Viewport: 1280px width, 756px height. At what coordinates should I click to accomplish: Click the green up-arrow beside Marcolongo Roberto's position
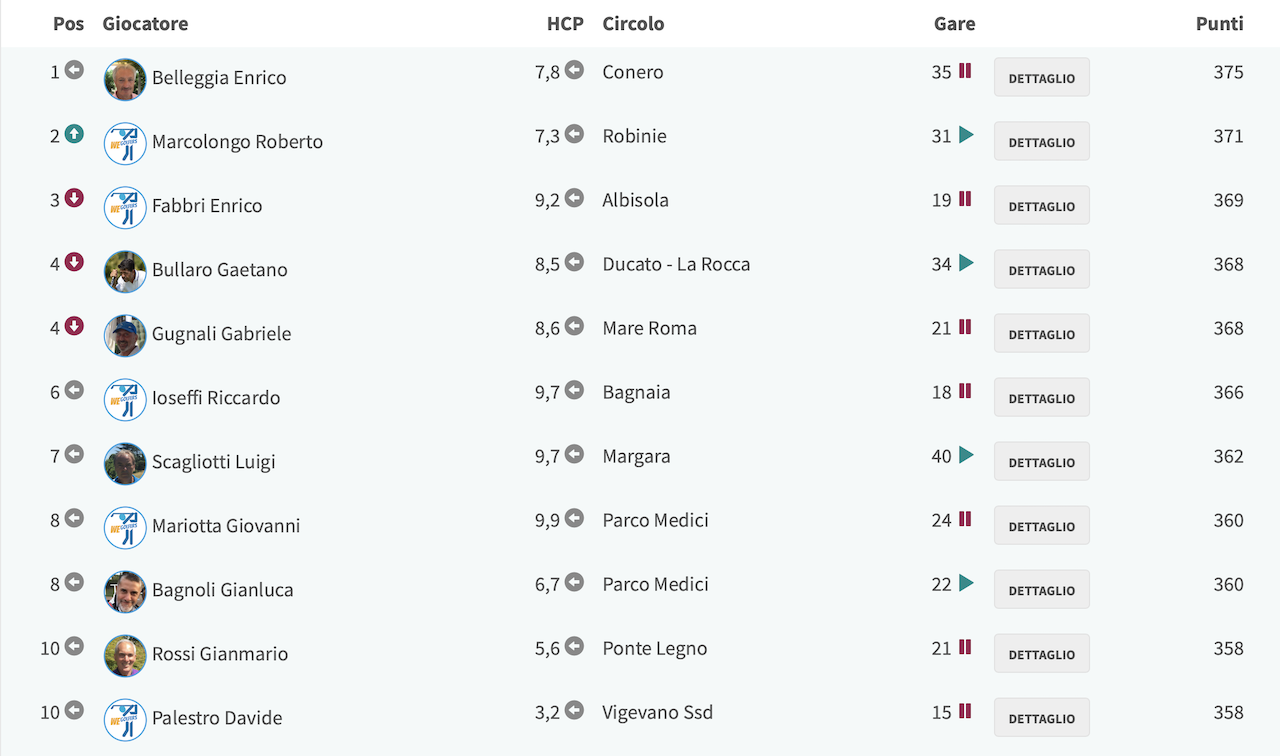[74, 134]
